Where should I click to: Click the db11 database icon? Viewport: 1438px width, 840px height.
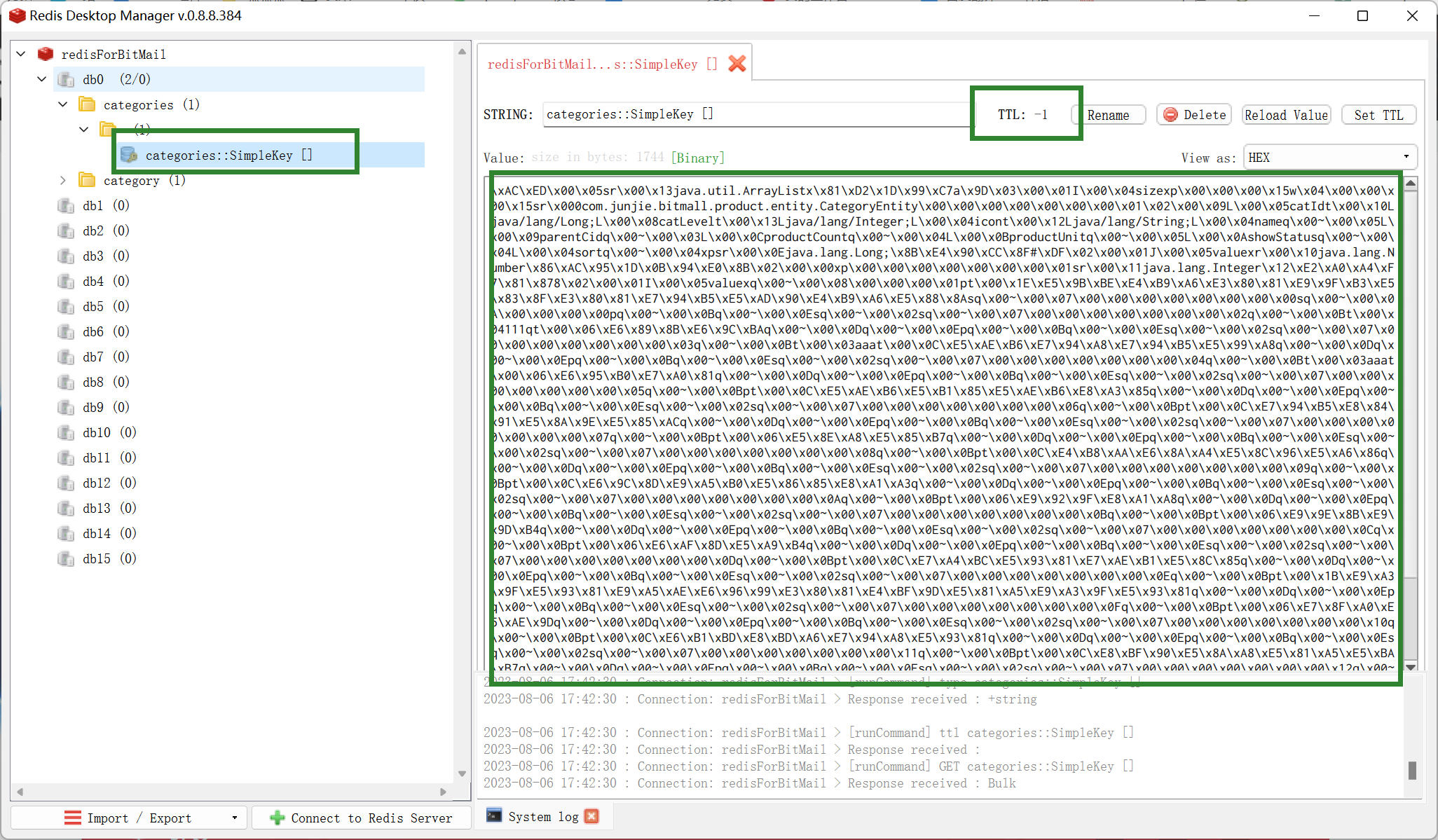(66, 457)
